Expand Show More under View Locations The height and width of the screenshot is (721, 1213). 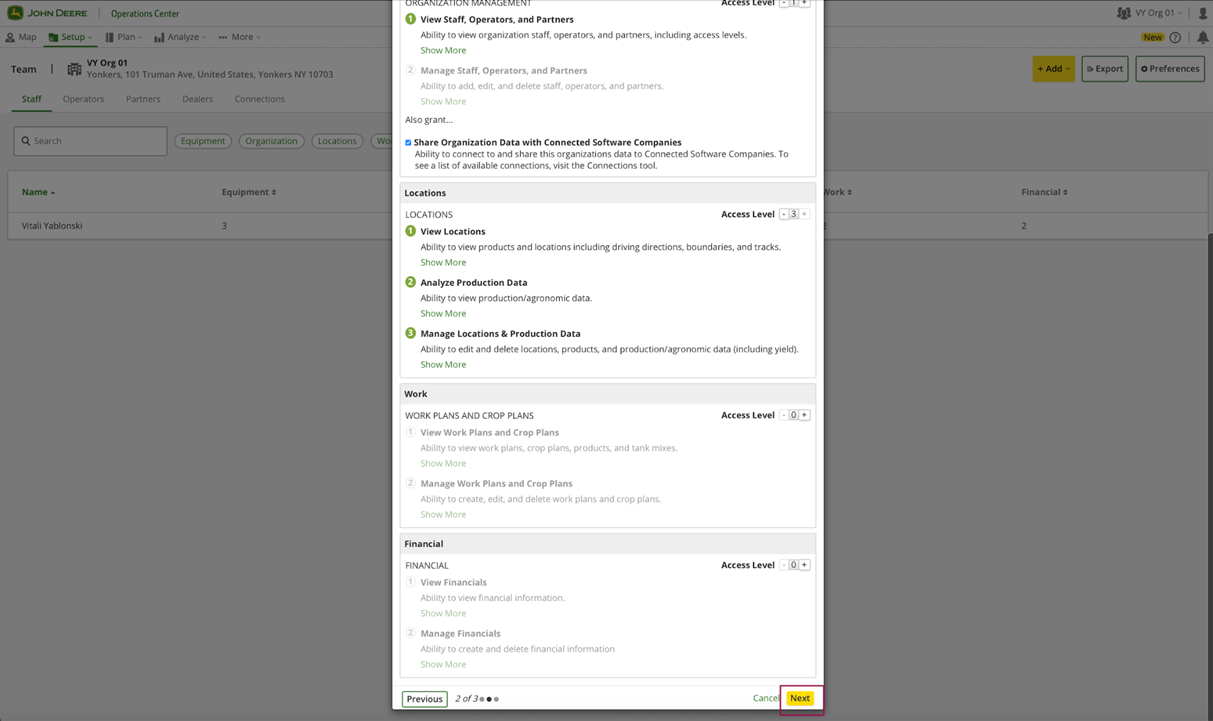[x=443, y=262]
